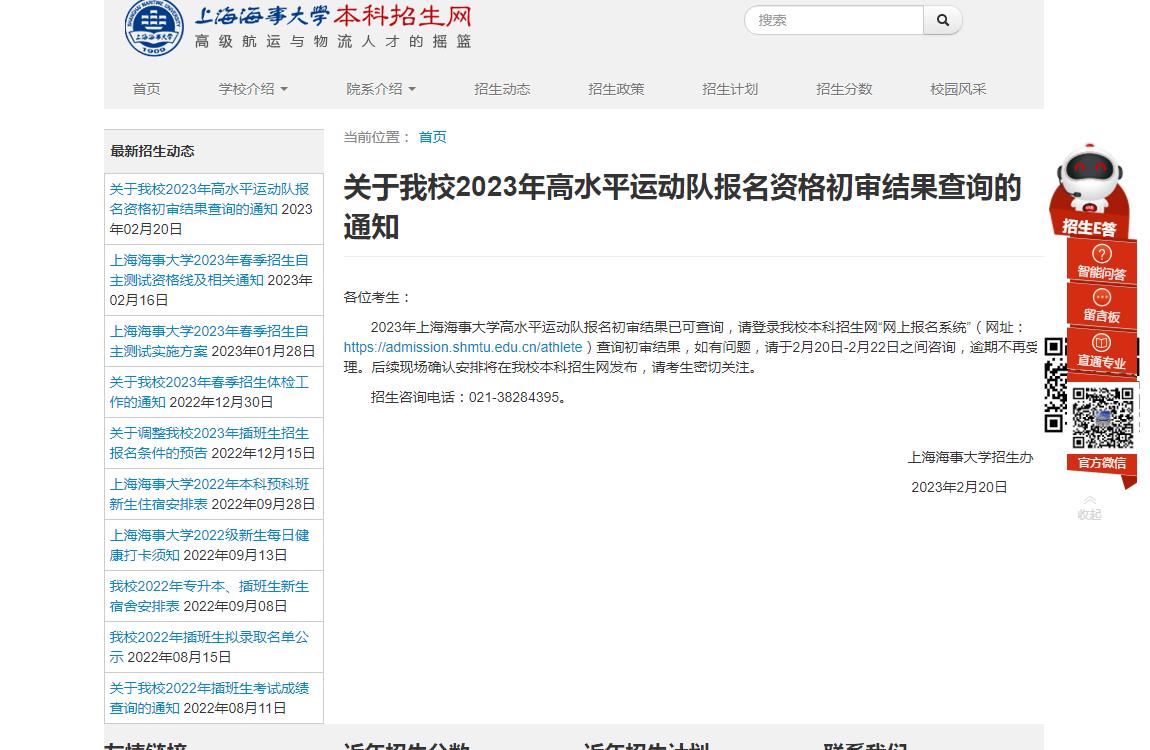Click the 官方微信 QR code image
Screen dimensions: 1150x750
point(1102,417)
